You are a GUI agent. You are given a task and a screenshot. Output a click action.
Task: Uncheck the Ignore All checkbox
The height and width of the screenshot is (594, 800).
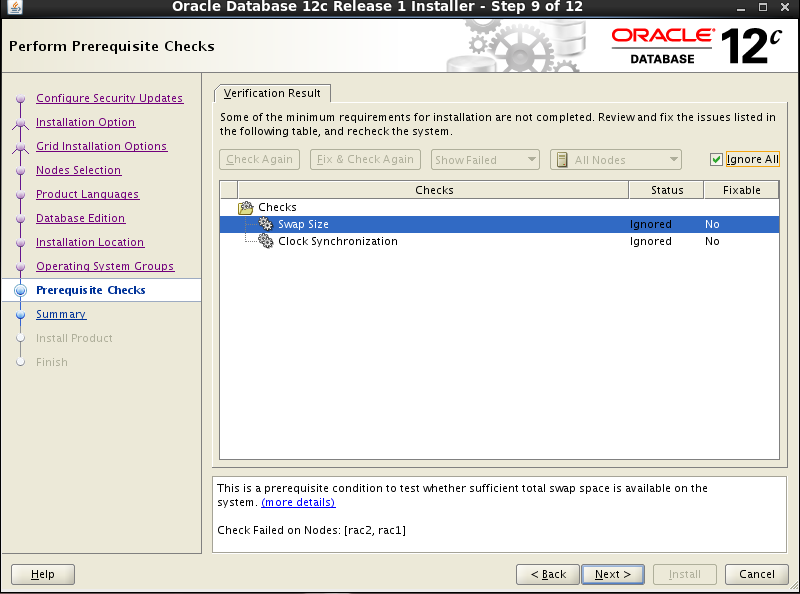click(716, 160)
